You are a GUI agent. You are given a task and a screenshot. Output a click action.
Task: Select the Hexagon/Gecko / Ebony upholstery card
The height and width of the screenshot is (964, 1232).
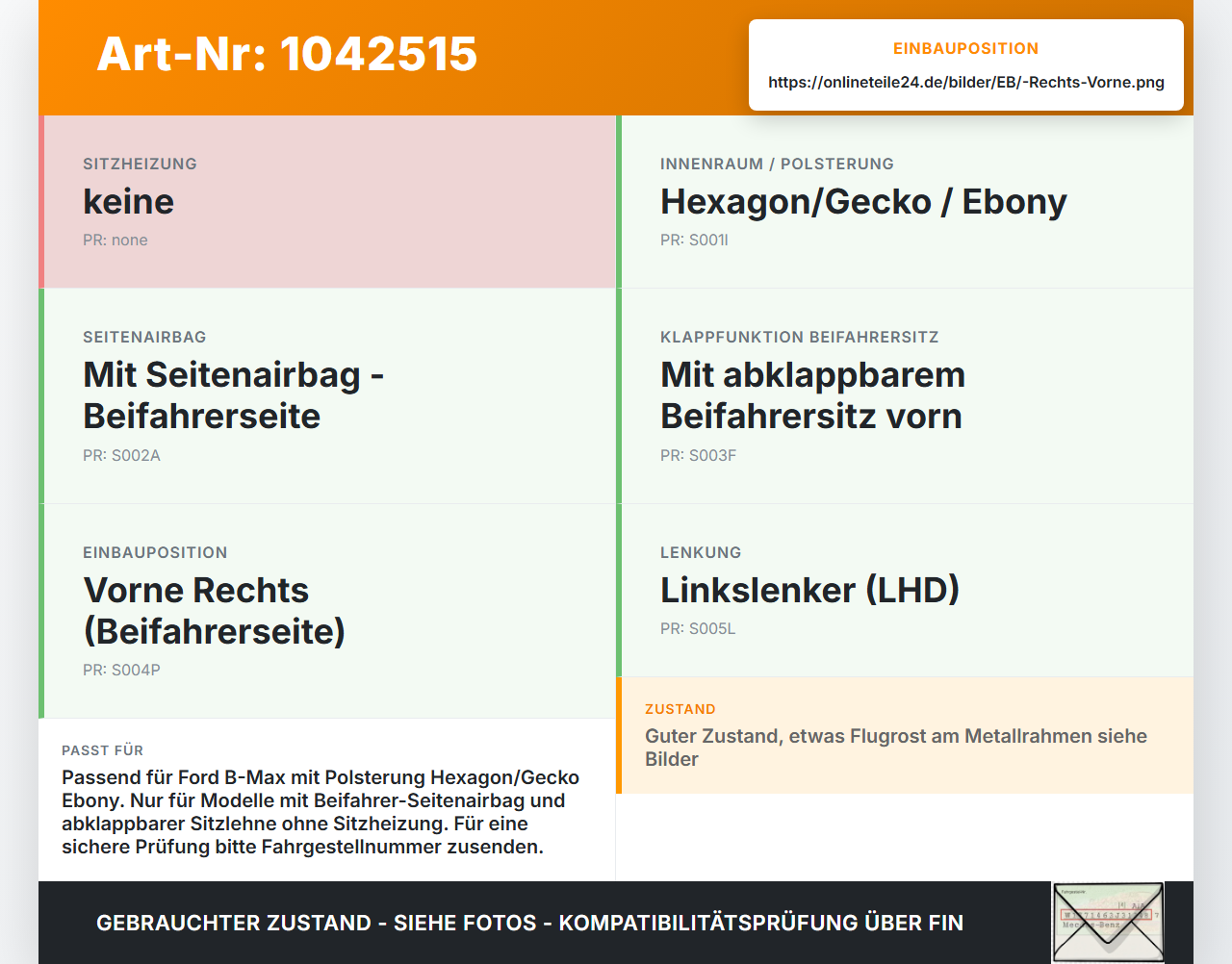(x=905, y=202)
